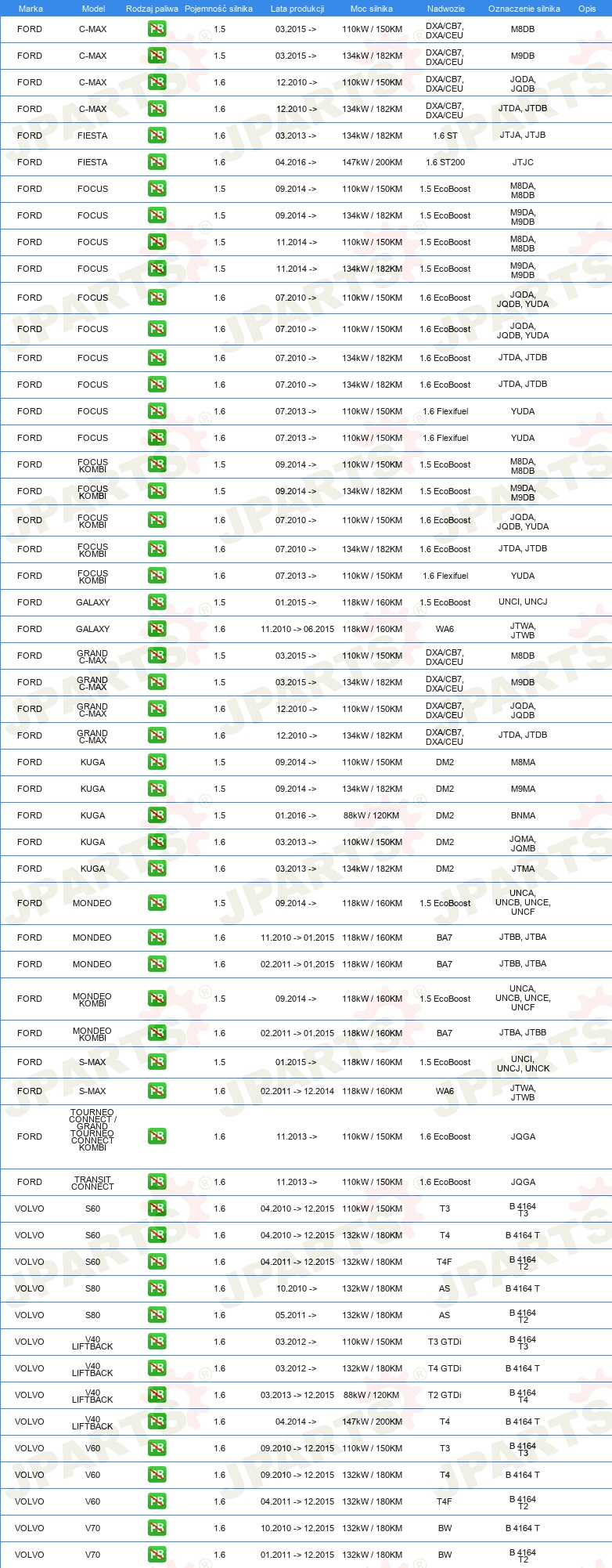Click power cell '88kW / 120KM' in Kuga row
This screenshot has height=1568, width=612.
pyautogui.click(x=372, y=815)
